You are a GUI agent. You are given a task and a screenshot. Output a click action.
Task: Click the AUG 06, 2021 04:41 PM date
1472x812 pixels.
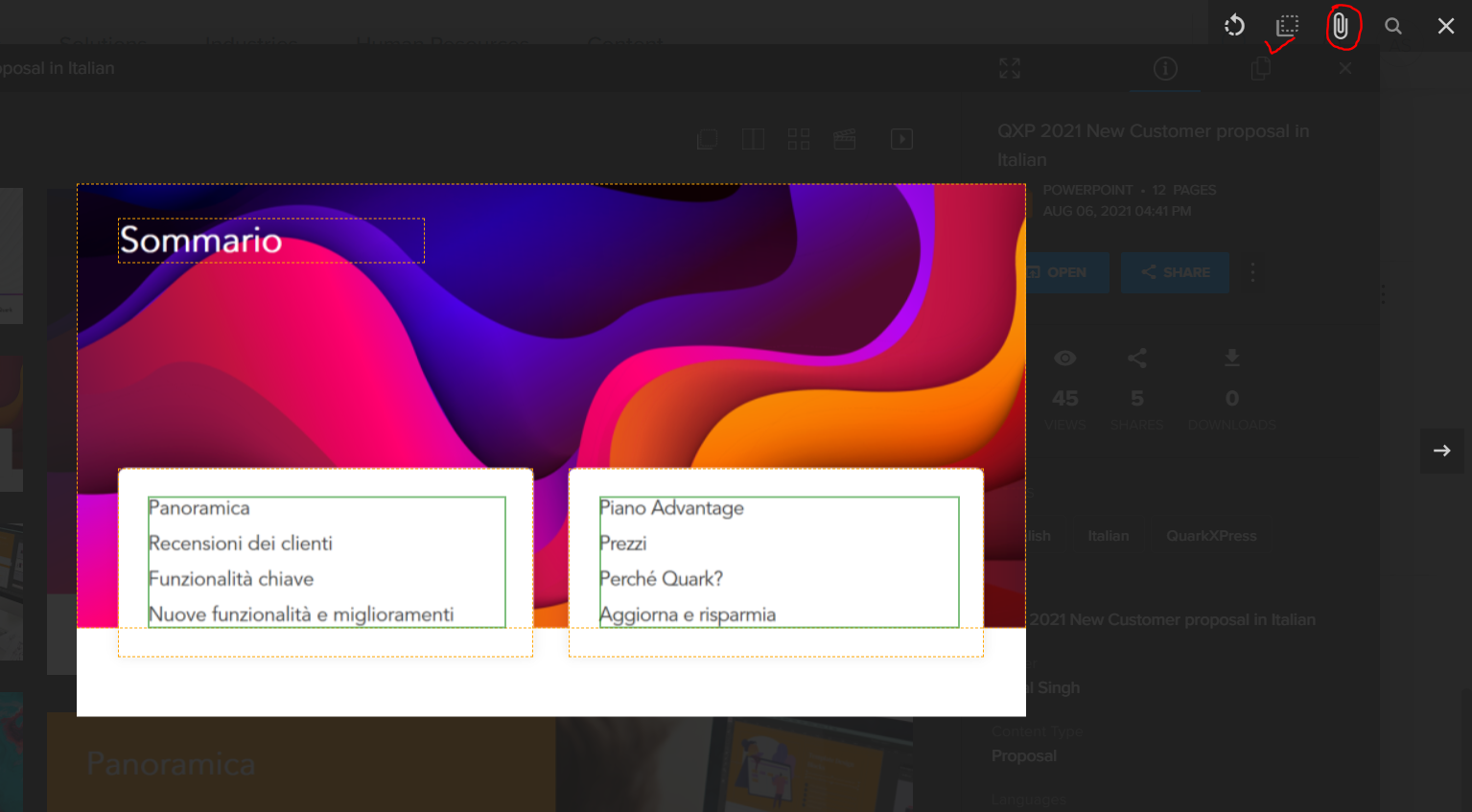(1117, 211)
